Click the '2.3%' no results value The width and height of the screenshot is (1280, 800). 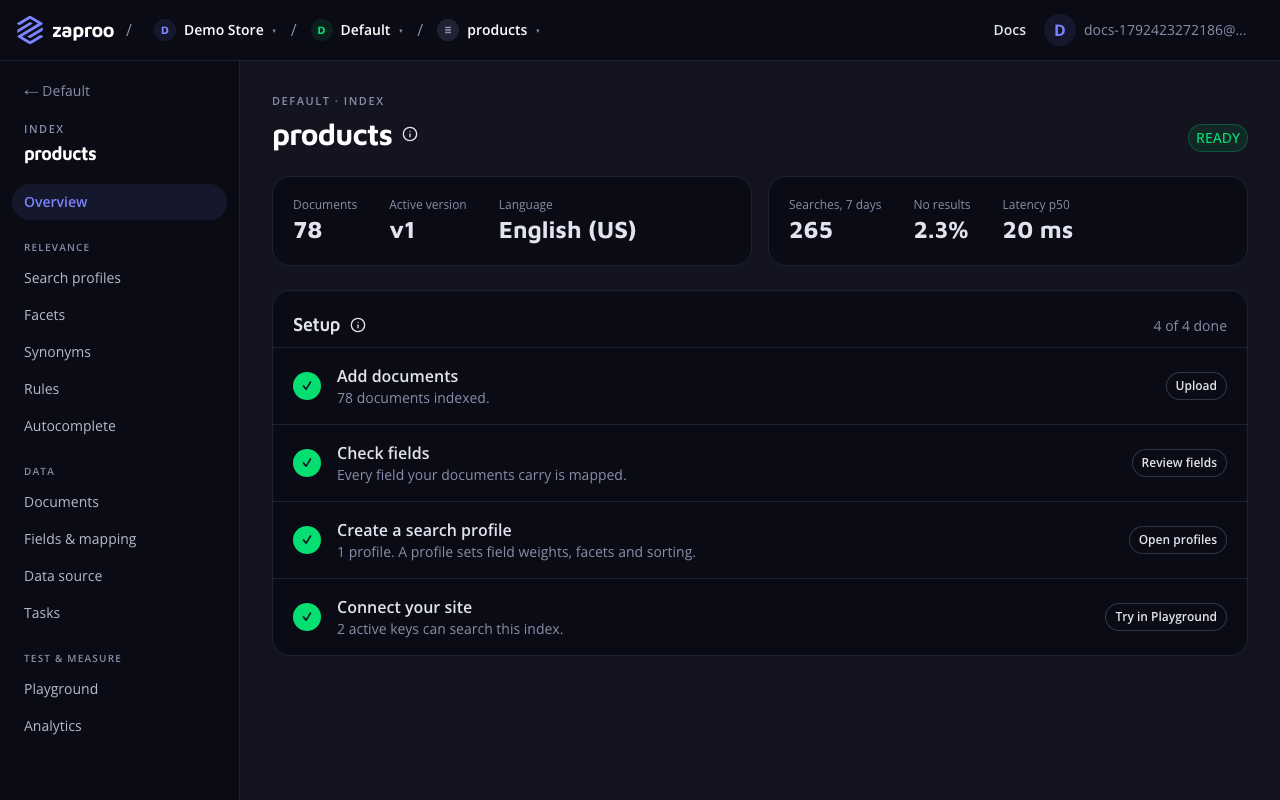coord(941,230)
